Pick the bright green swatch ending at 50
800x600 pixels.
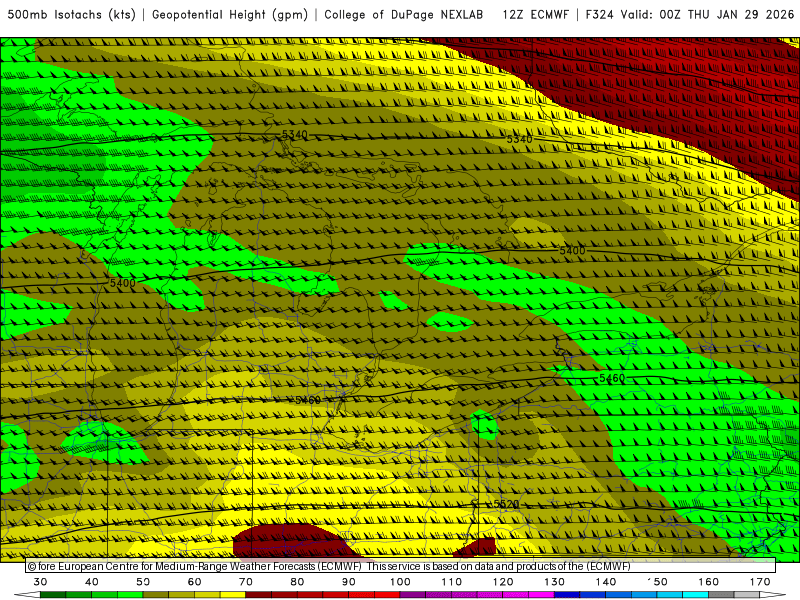[x=130, y=595]
